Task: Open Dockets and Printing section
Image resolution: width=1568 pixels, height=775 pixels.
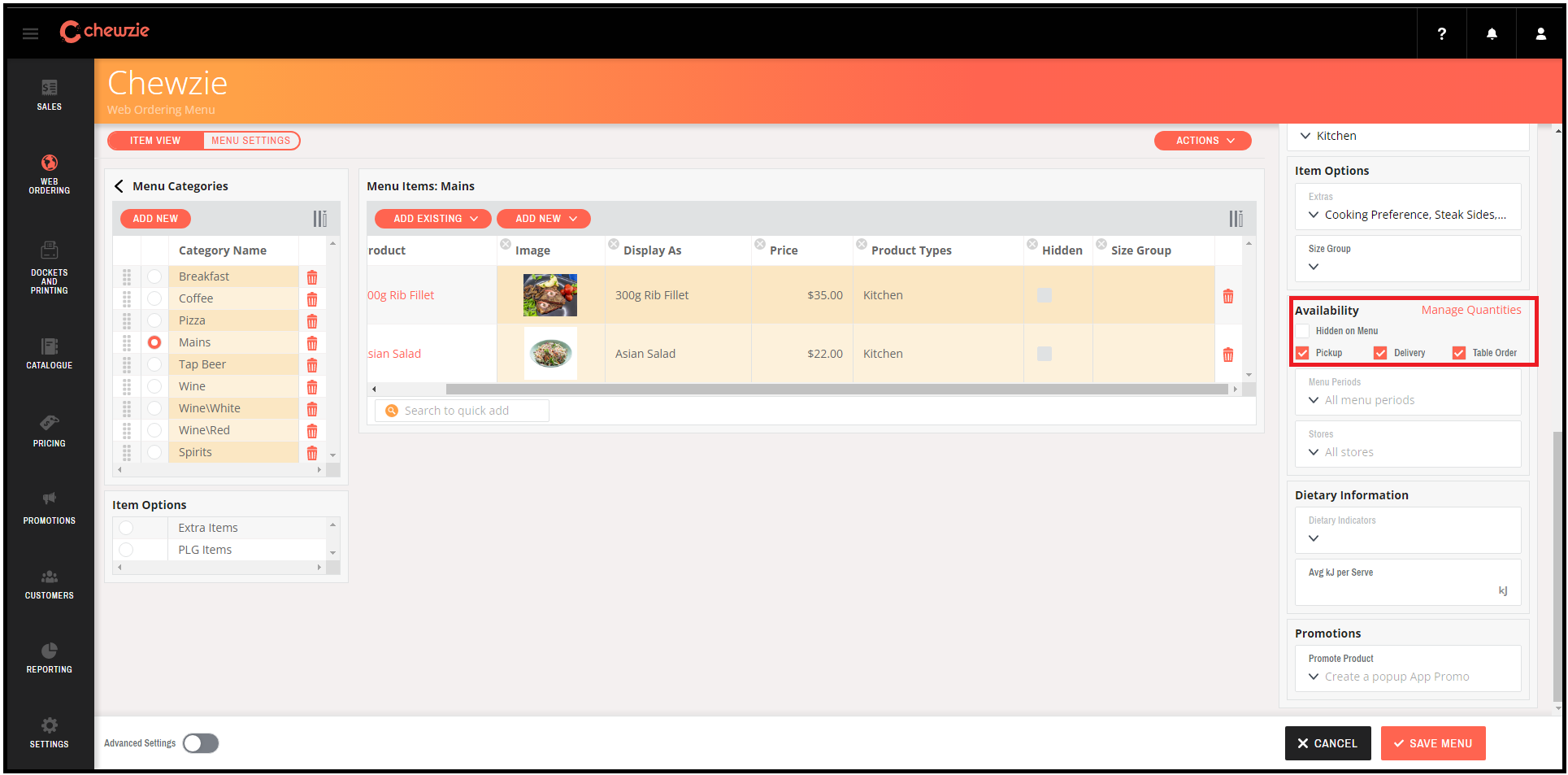Action: [x=49, y=268]
